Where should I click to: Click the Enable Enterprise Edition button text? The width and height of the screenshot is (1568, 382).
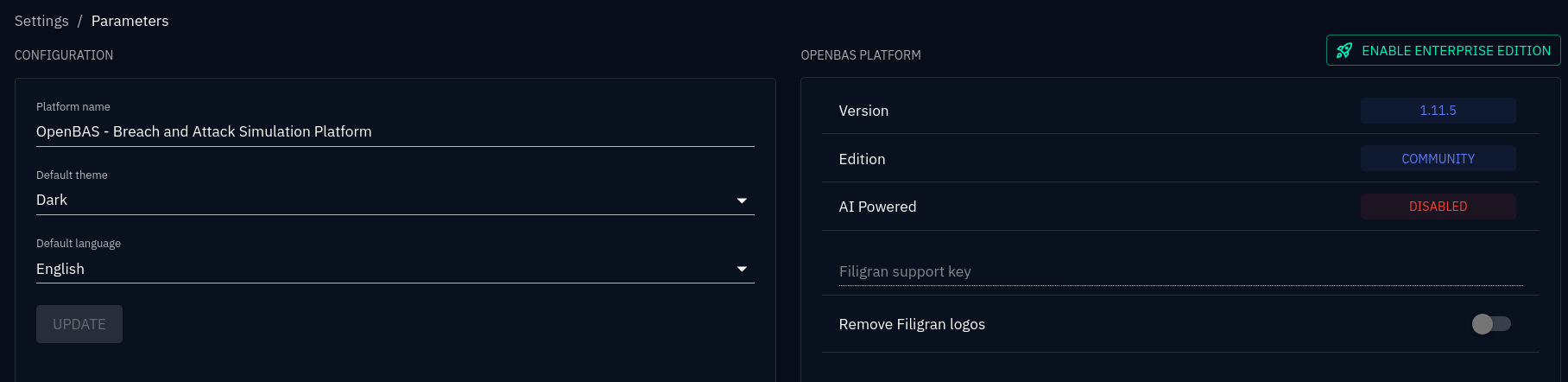(1456, 51)
